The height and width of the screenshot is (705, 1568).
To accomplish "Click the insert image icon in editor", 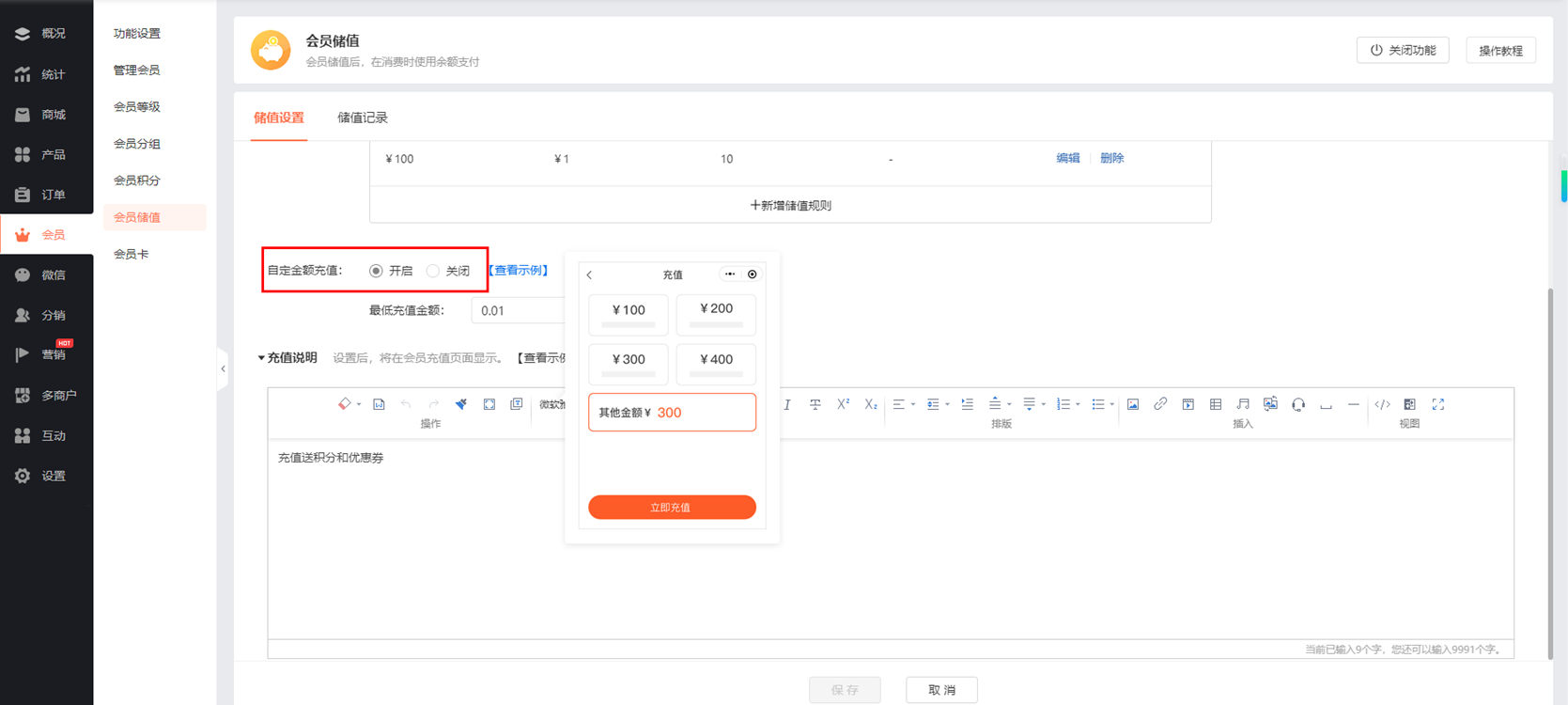I will 1133,404.
